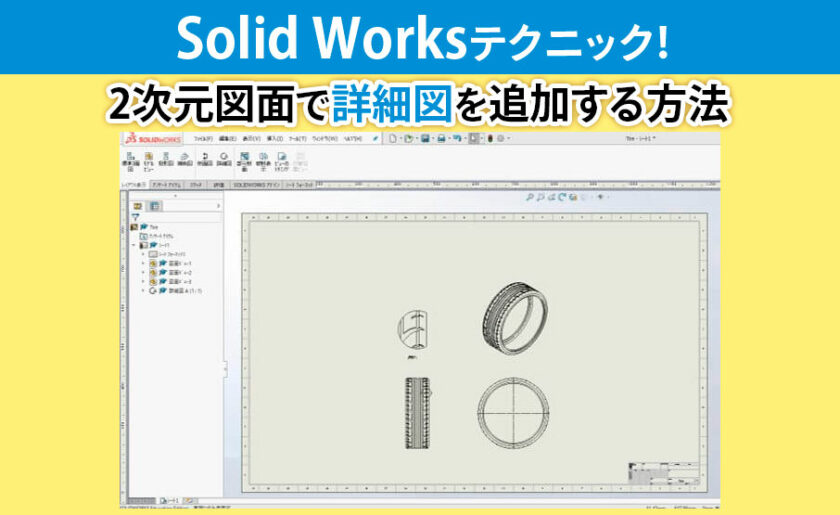Expand the 図面ビュー1 tree node
This screenshot has height=515, width=840.
coord(143,264)
